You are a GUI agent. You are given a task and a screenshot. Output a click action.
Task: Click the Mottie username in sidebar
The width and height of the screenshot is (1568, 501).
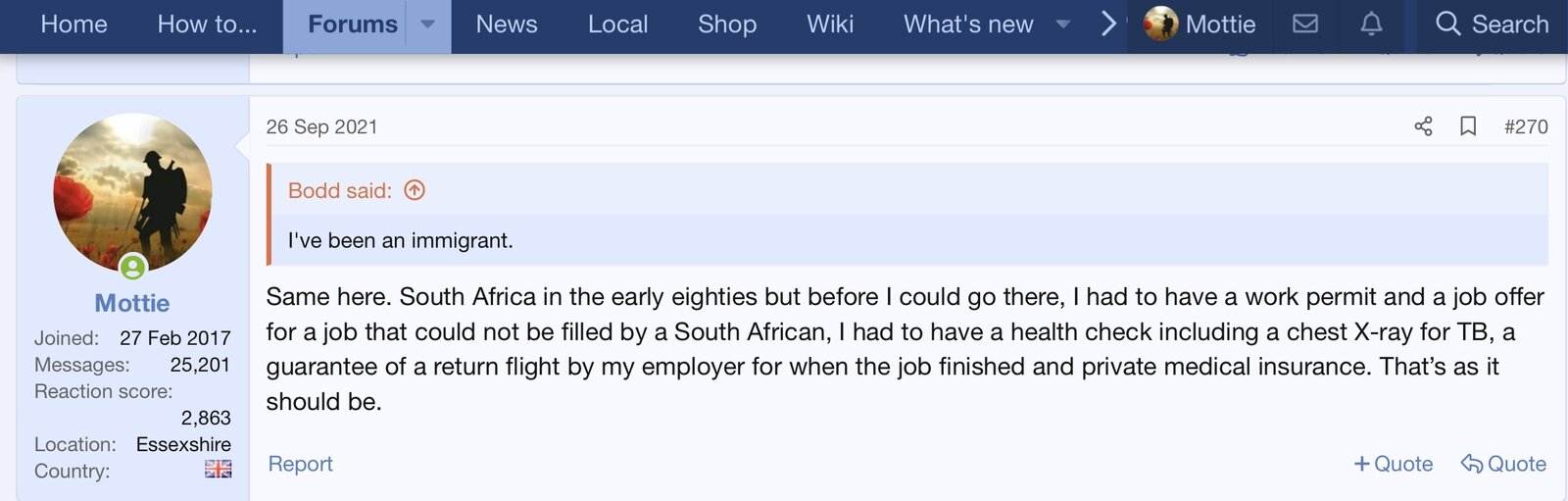click(x=132, y=303)
